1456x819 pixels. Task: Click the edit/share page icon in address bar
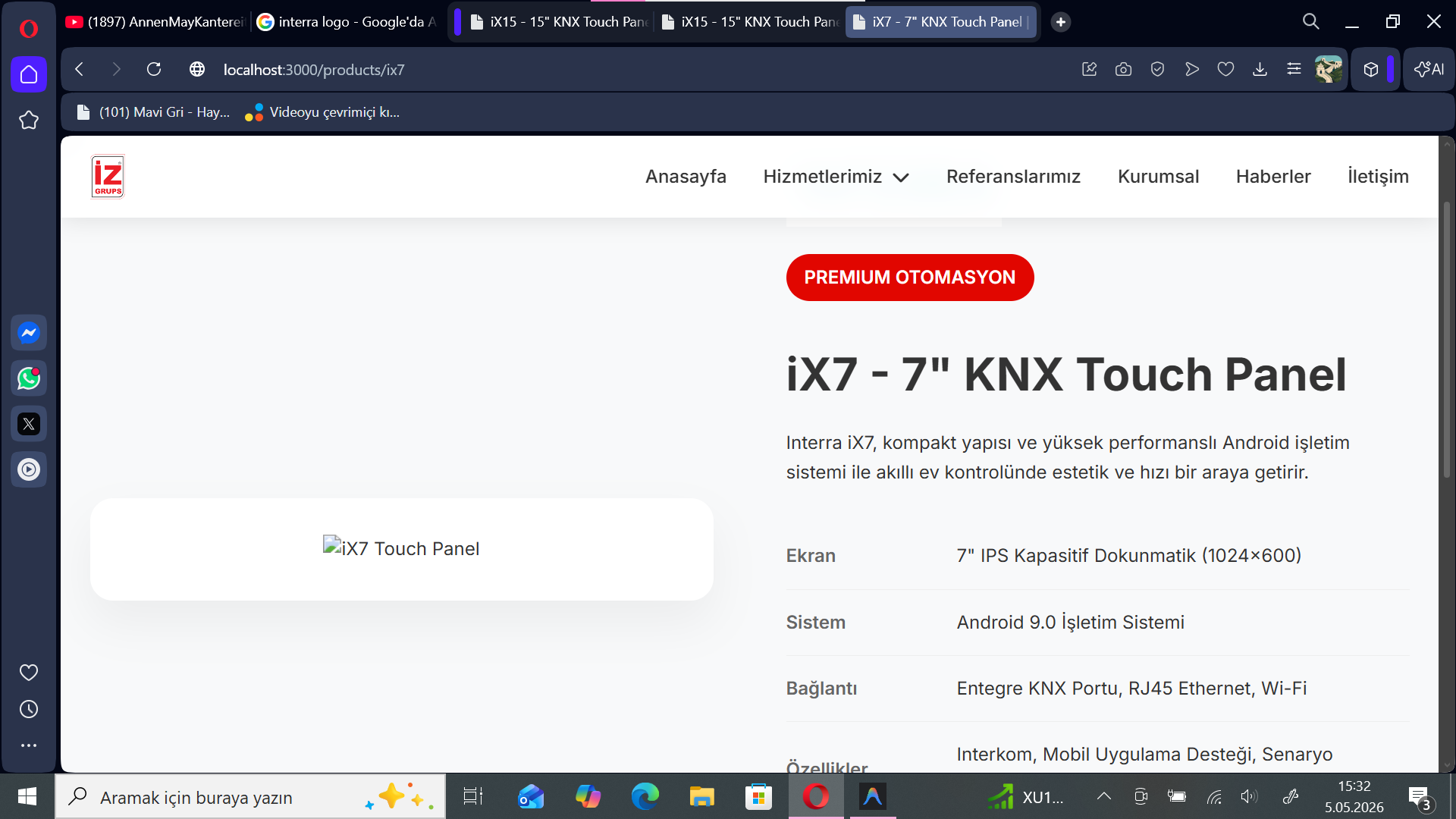coord(1090,70)
